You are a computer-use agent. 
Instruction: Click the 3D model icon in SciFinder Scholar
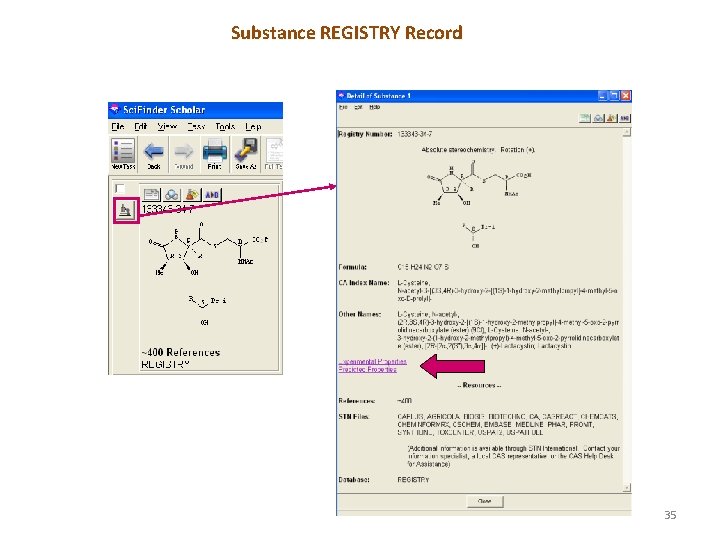[172, 195]
